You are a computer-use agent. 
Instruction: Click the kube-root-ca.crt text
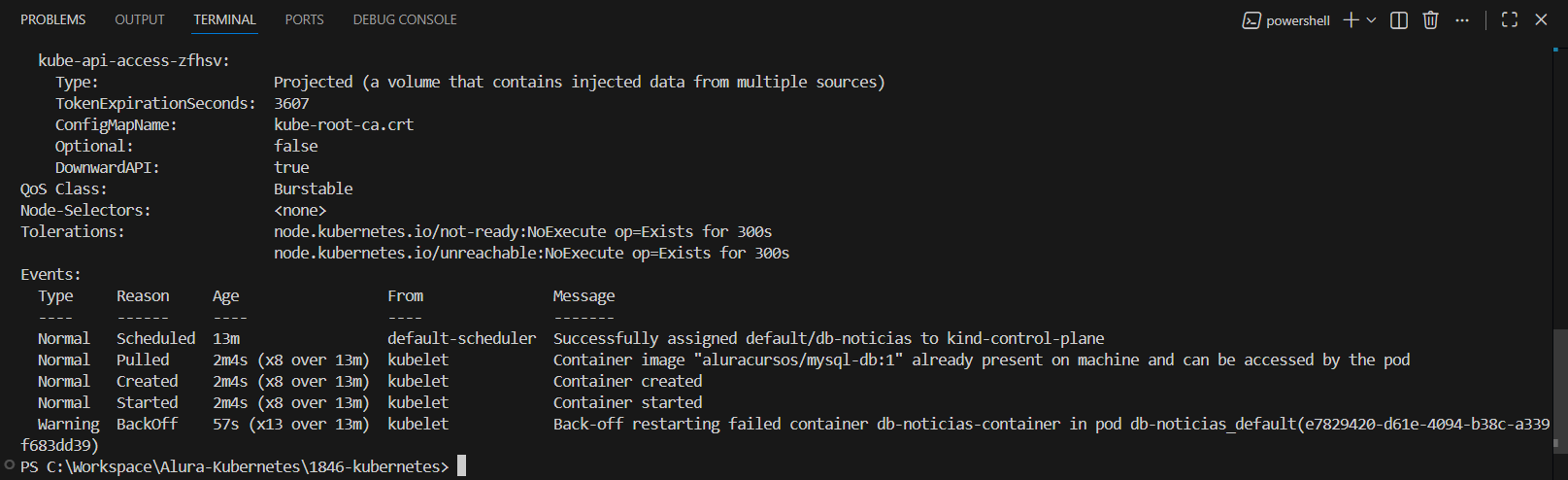point(344,124)
